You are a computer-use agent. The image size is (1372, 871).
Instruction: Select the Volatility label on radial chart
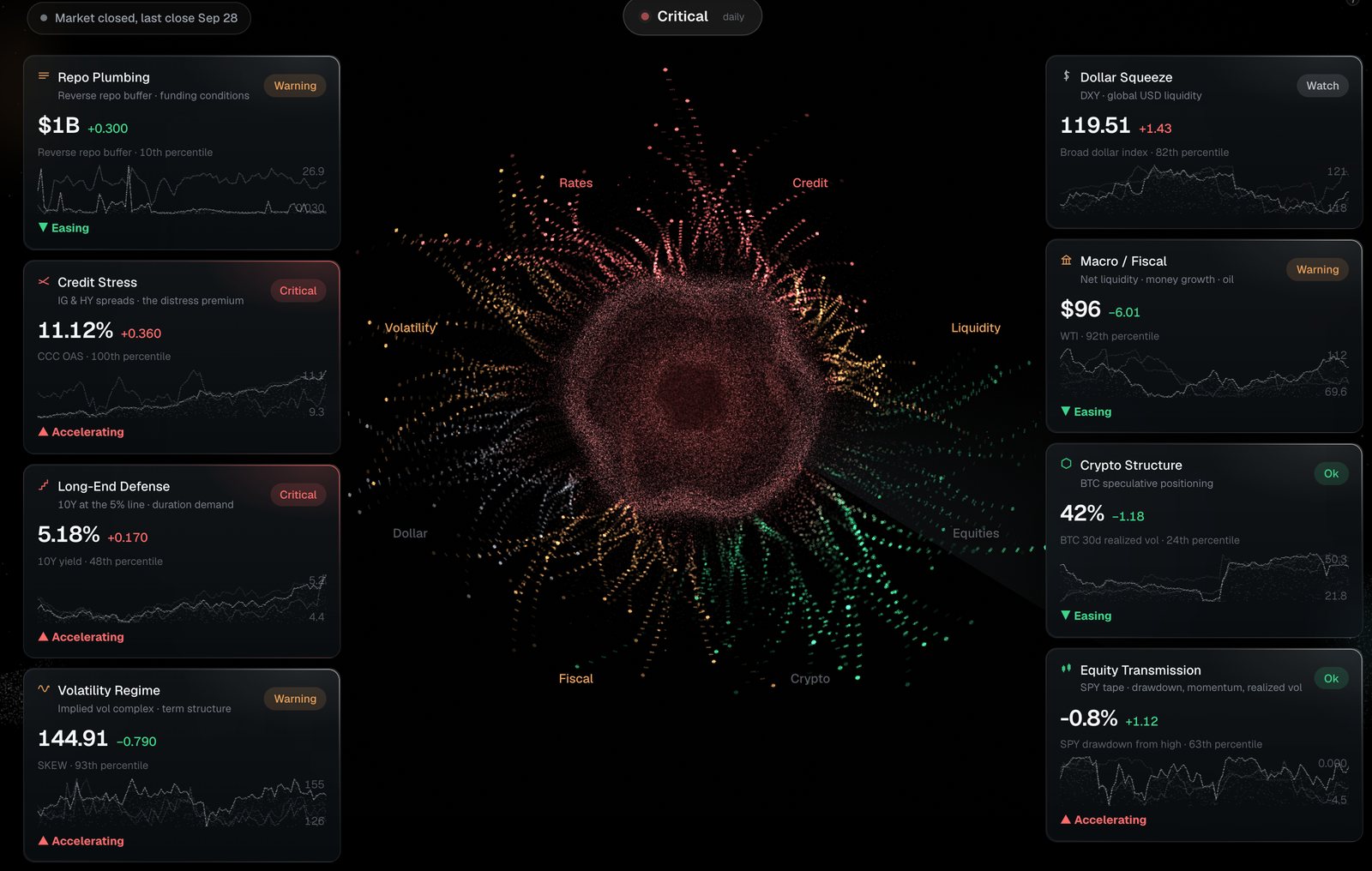(x=410, y=327)
